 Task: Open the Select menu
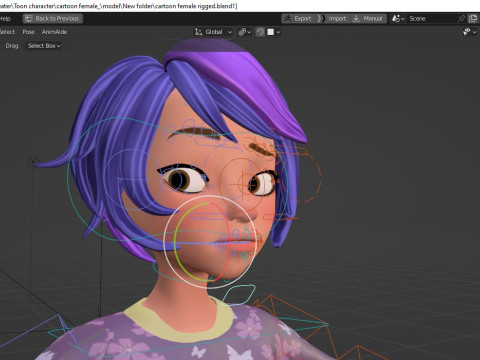tap(7, 32)
